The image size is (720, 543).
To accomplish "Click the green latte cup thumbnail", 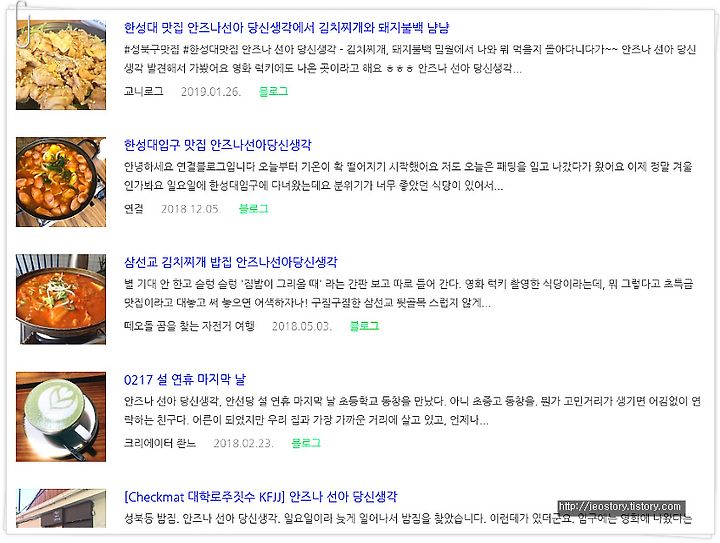I will [61, 416].
